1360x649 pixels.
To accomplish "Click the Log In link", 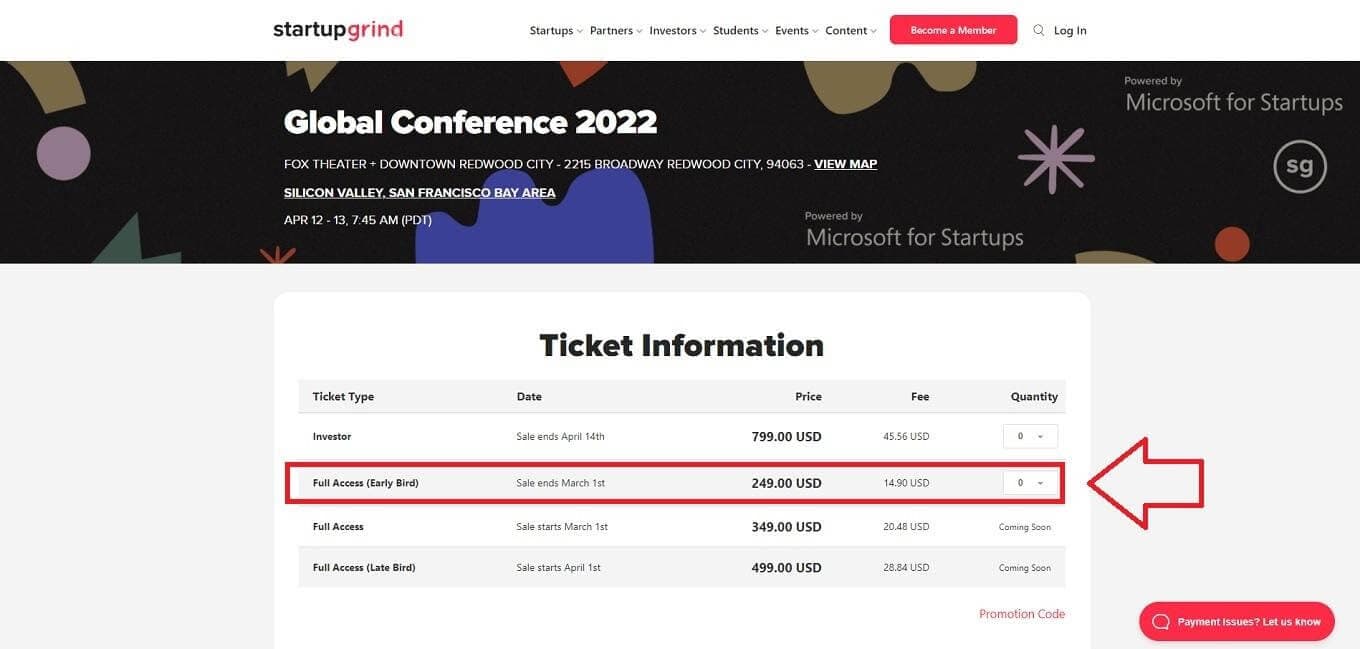I will tap(1070, 30).
